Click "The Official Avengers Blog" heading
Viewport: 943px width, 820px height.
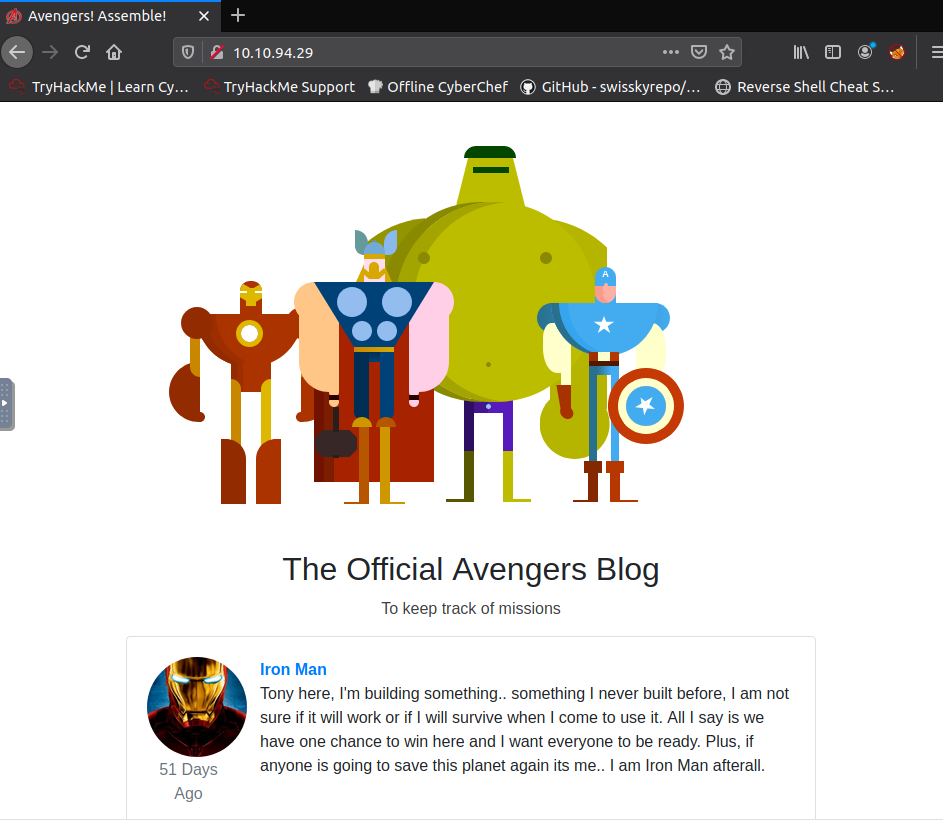(x=471, y=569)
